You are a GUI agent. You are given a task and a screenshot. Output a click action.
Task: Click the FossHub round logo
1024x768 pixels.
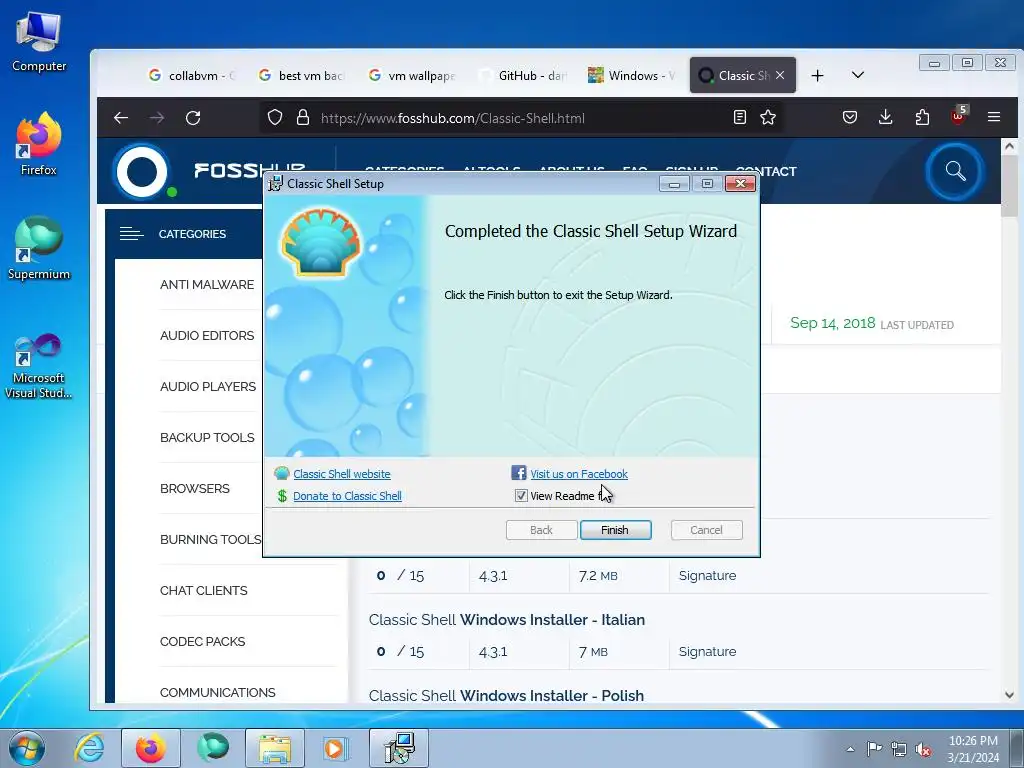point(142,172)
